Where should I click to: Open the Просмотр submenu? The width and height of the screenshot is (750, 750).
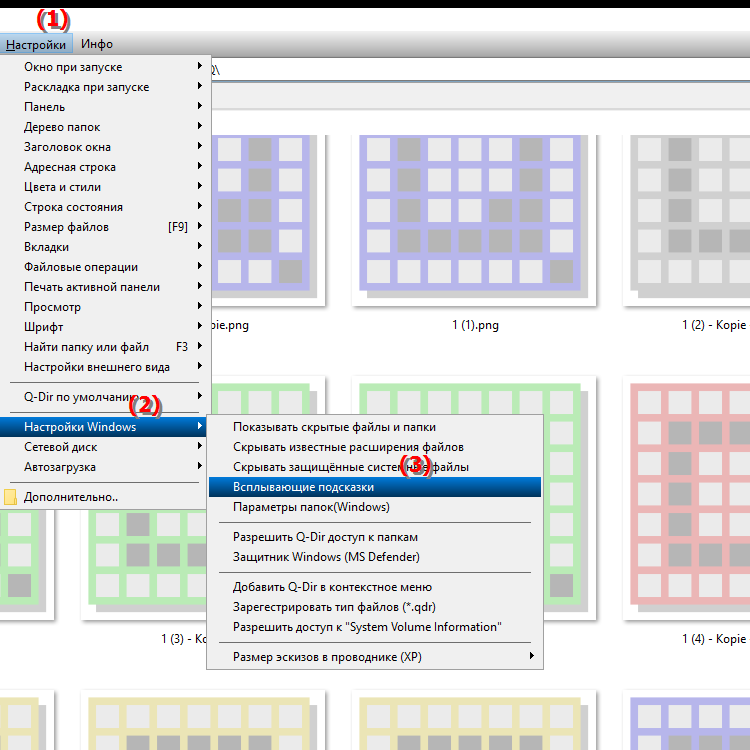pyautogui.click(x=105, y=307)
